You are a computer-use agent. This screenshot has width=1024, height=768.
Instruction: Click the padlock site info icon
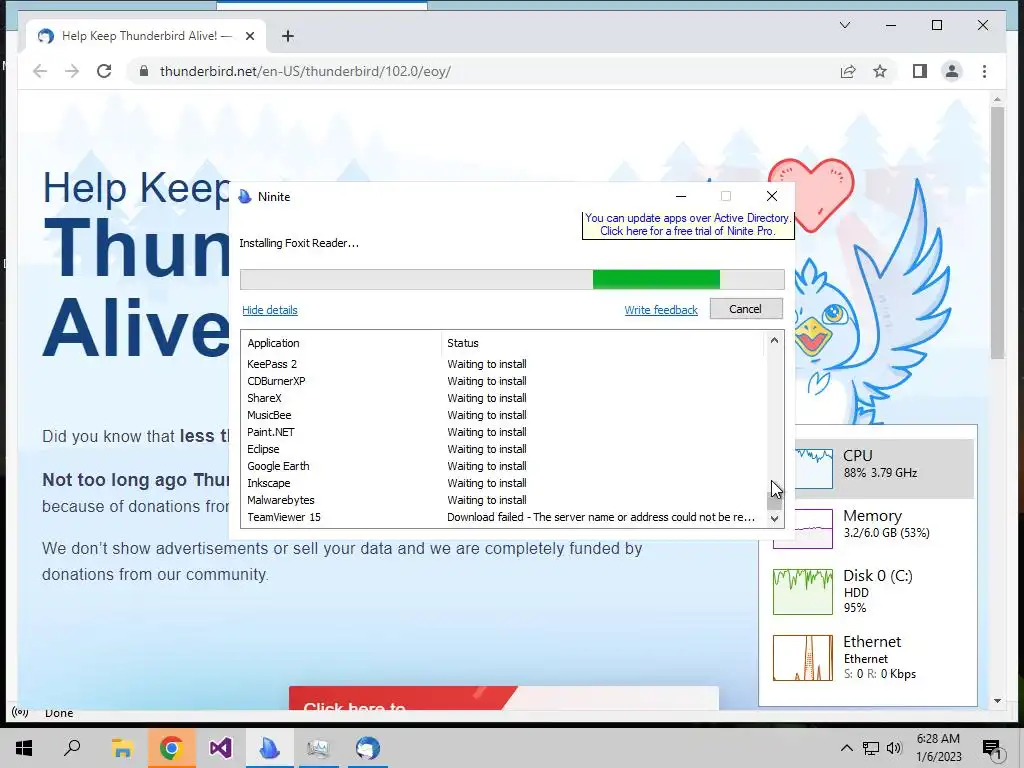pyautogui.click(x=144, y=71)
